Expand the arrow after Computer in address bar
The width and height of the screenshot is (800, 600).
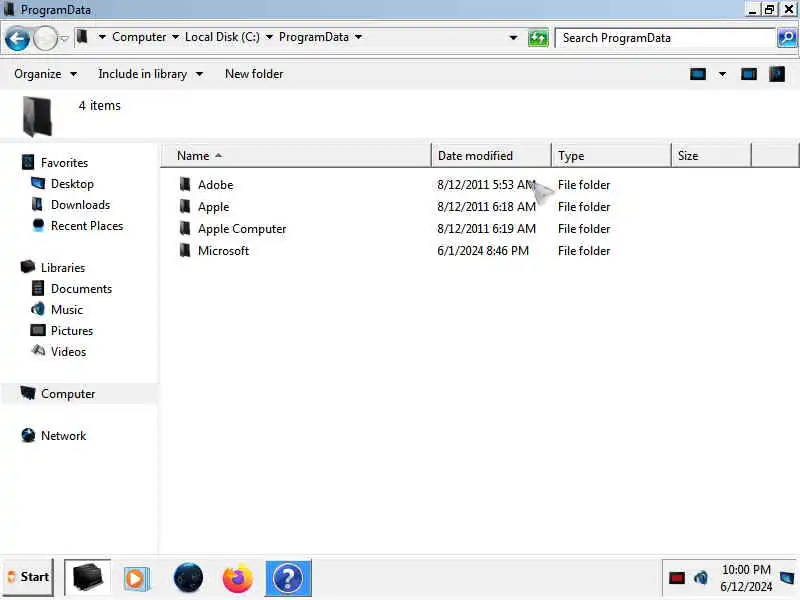176,37
